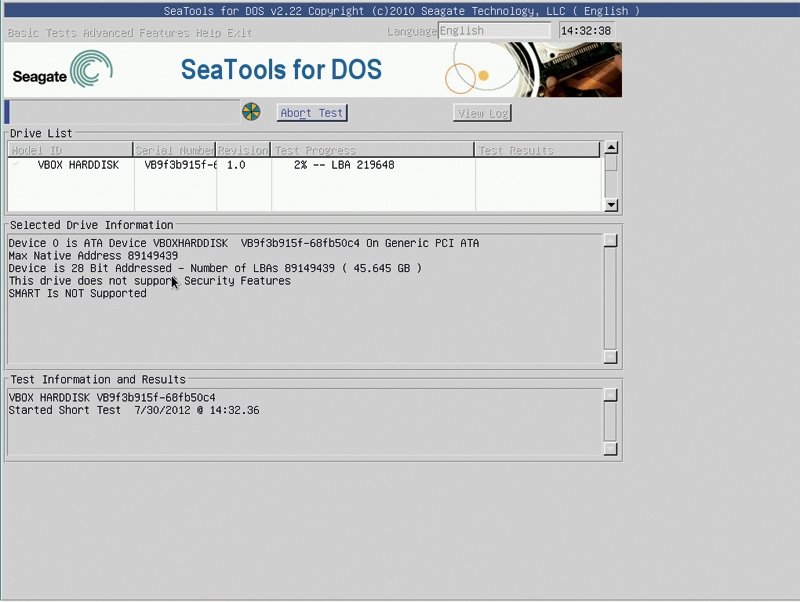
Task: Click the serial number VB9f3b915f cell
Action: (x=181, y=165)
